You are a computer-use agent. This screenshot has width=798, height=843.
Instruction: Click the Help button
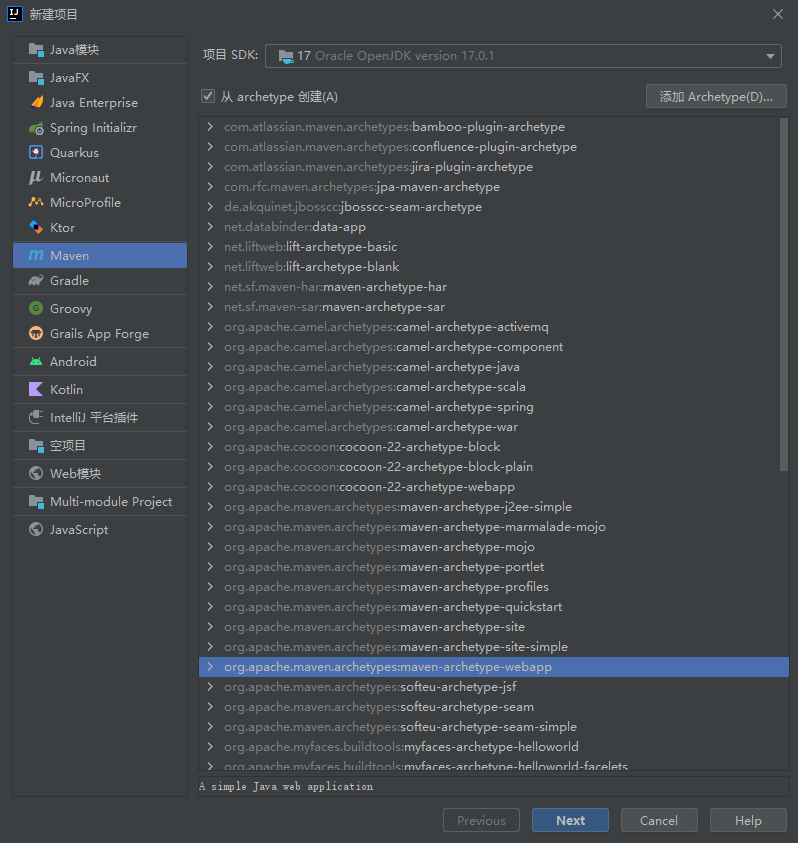(x=748, y=820)
